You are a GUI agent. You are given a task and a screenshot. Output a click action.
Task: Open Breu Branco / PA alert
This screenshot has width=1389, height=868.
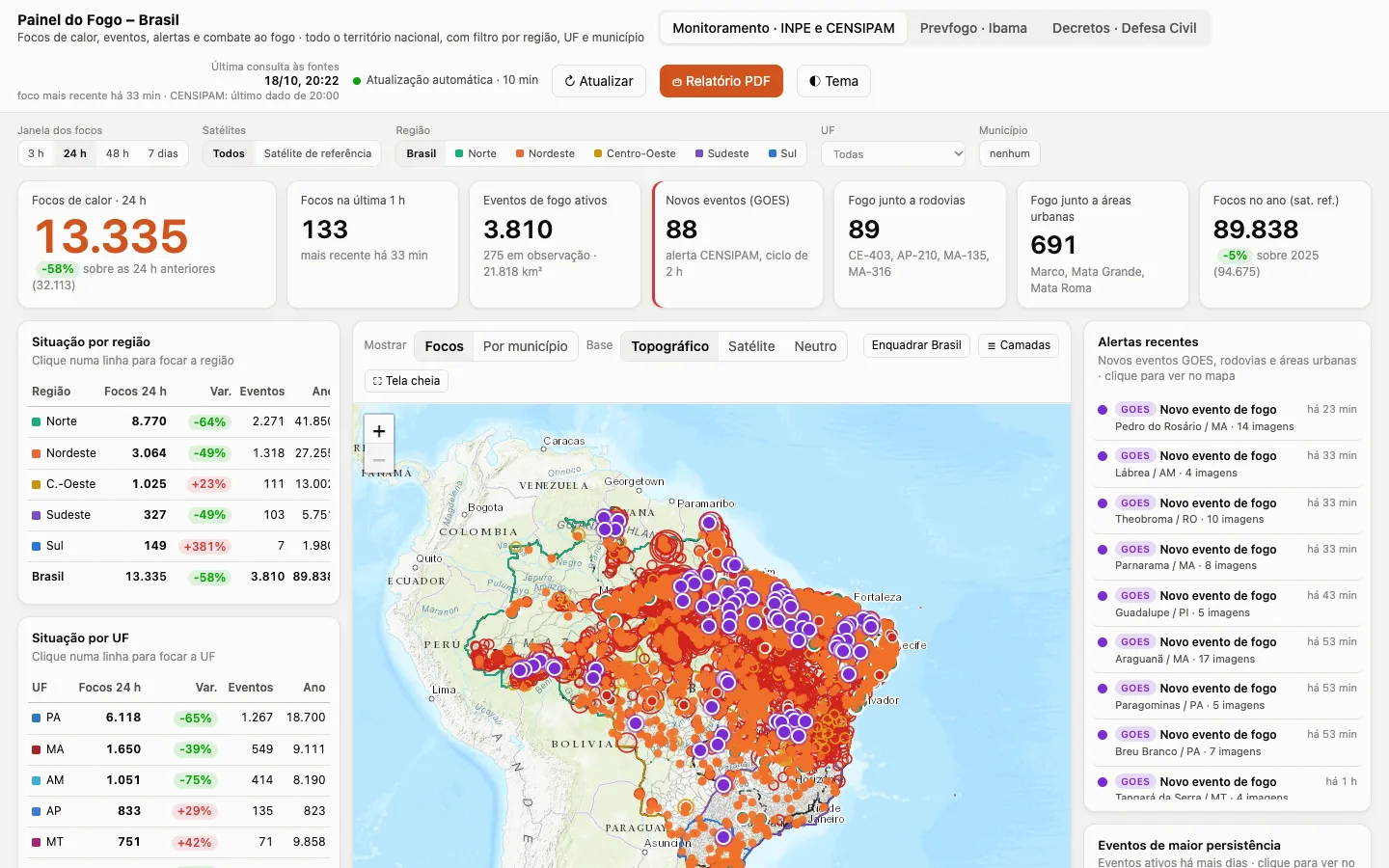click(x=1227, y=743)
